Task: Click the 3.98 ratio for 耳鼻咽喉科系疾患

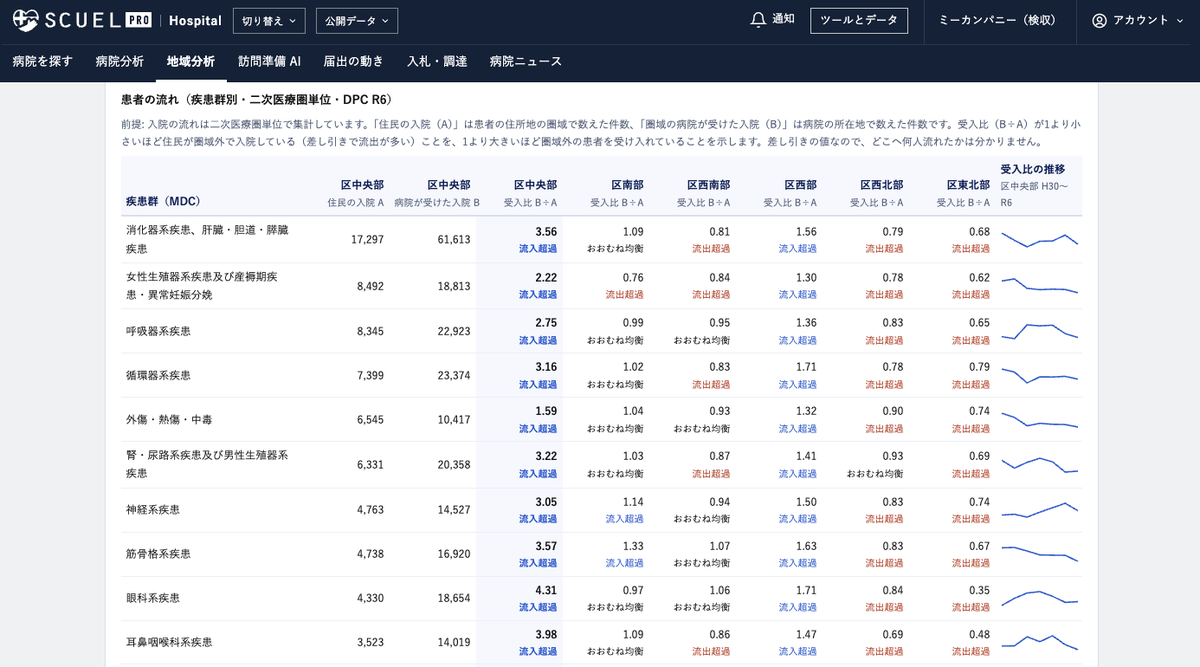Action: coord(545,635)
